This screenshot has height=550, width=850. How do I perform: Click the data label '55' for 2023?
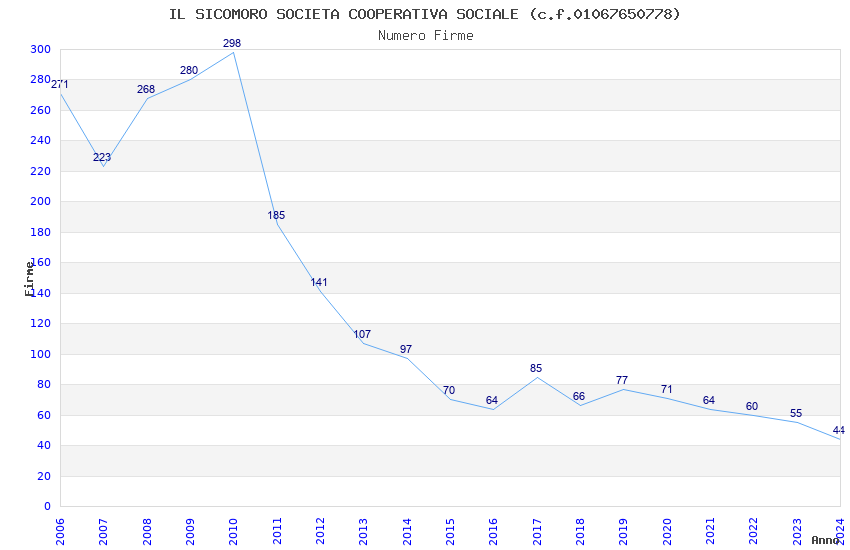pyautogui.click(x=796, y=413)
